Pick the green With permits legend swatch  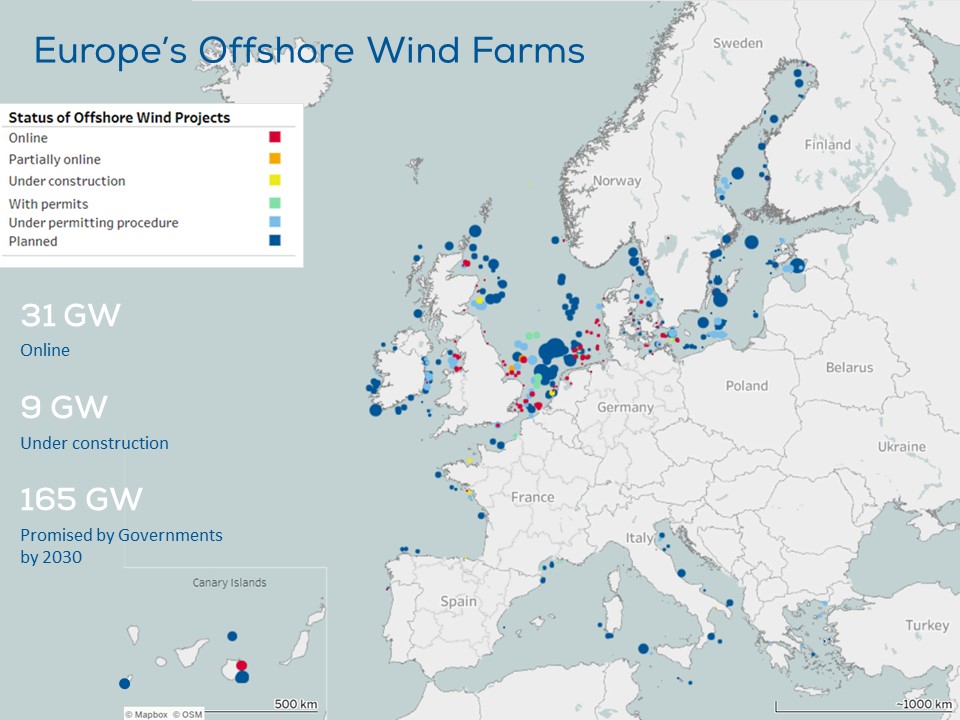(x=275, y=204)
